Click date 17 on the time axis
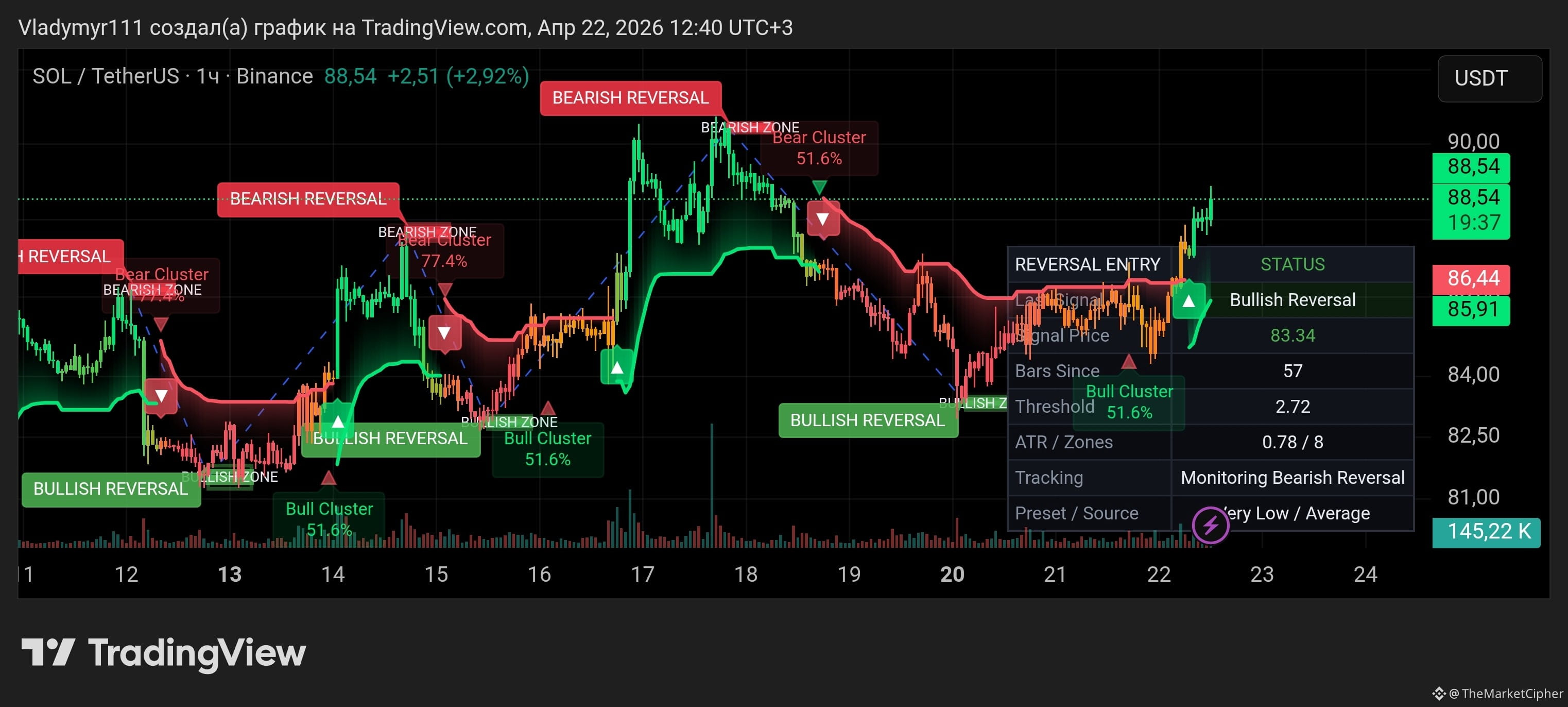1568x707 pixels. (x=642, y=574)
